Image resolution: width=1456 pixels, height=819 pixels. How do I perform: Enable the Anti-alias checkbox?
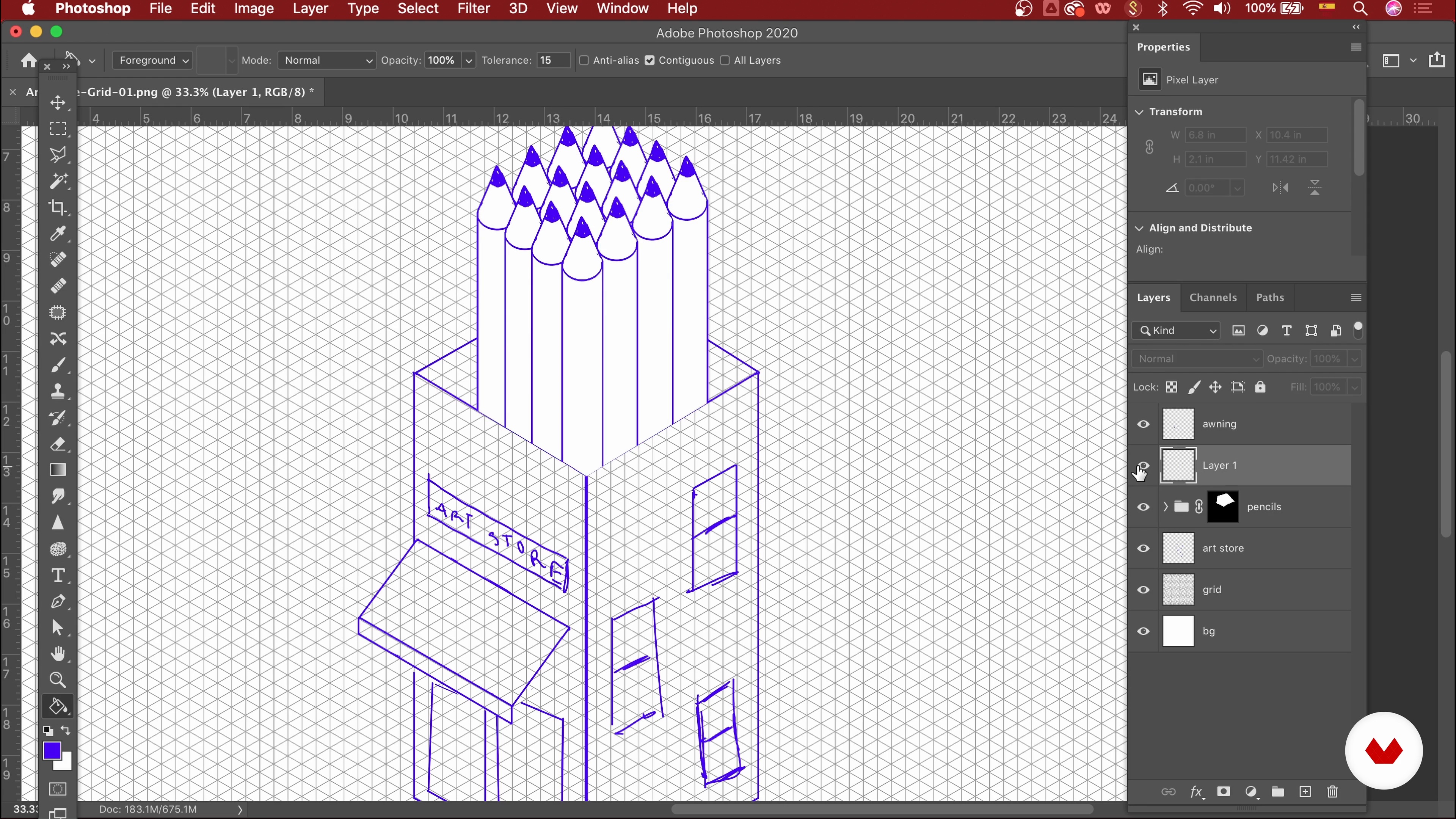pyautogui.click(x=584, y=60)
